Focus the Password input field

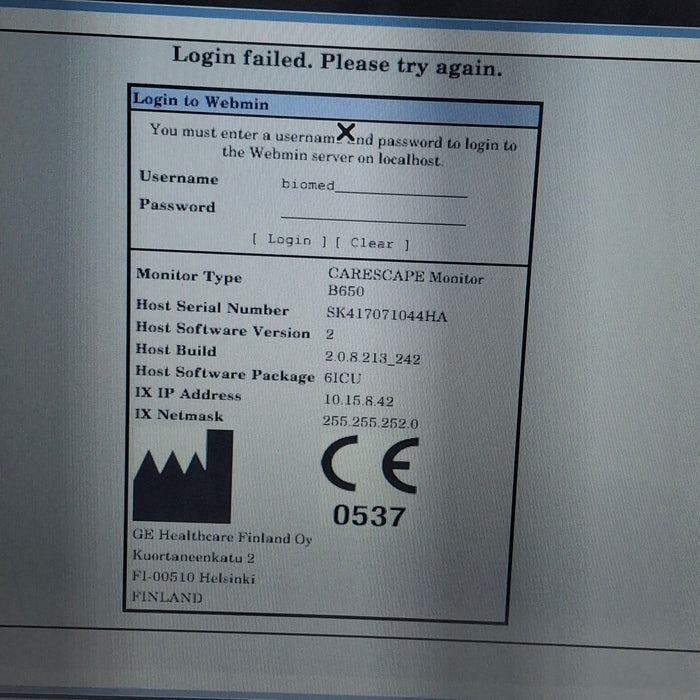373,214
